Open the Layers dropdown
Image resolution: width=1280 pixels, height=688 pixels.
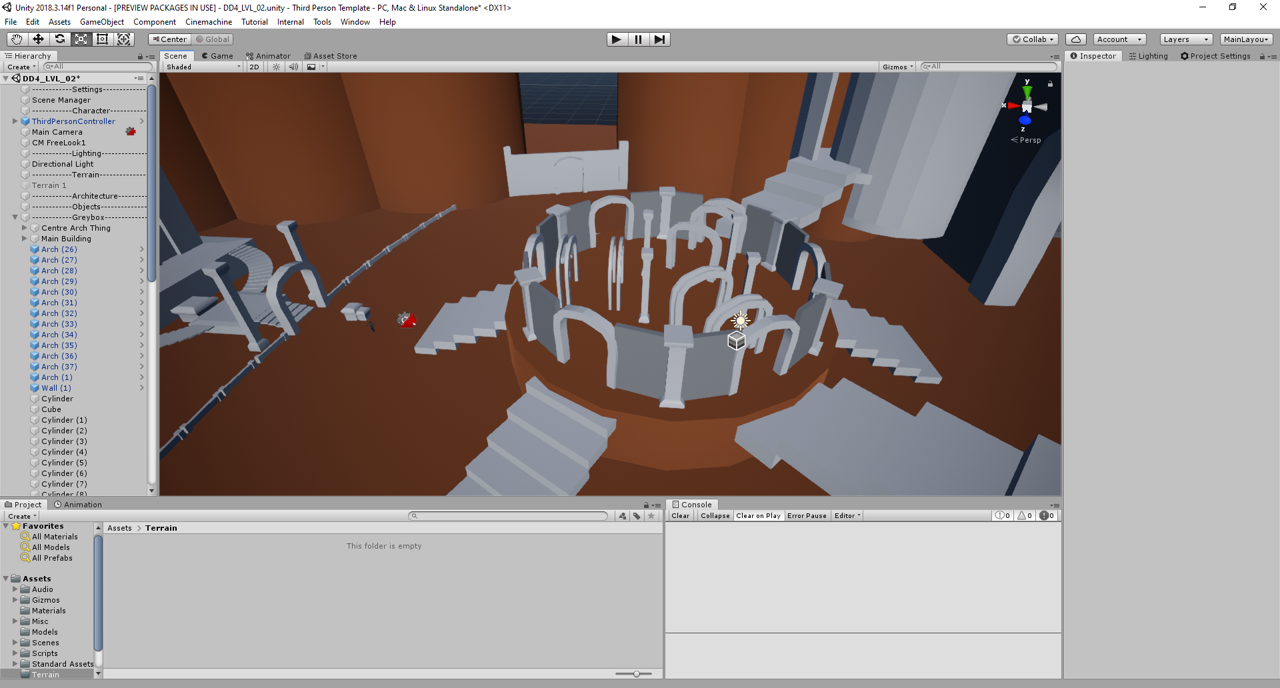pyautogui.click(x=1185, y=39)
